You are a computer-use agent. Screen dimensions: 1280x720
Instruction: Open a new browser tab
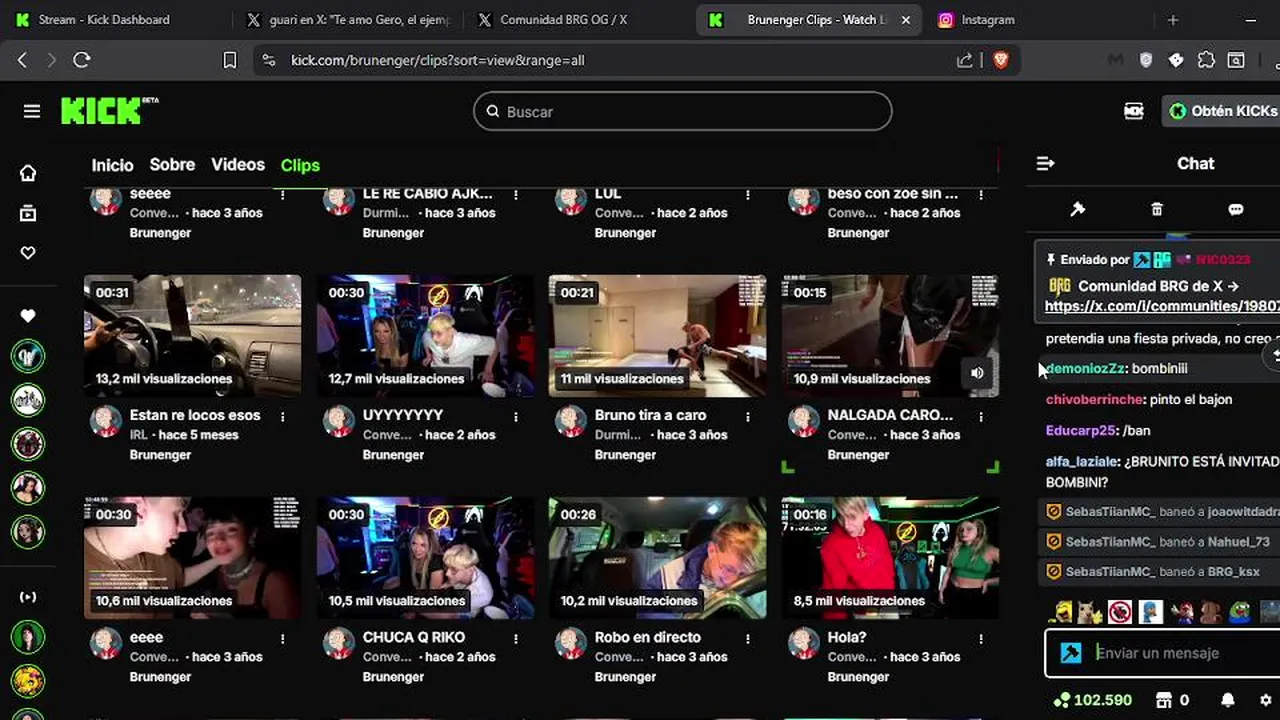tap(1173, 20)
